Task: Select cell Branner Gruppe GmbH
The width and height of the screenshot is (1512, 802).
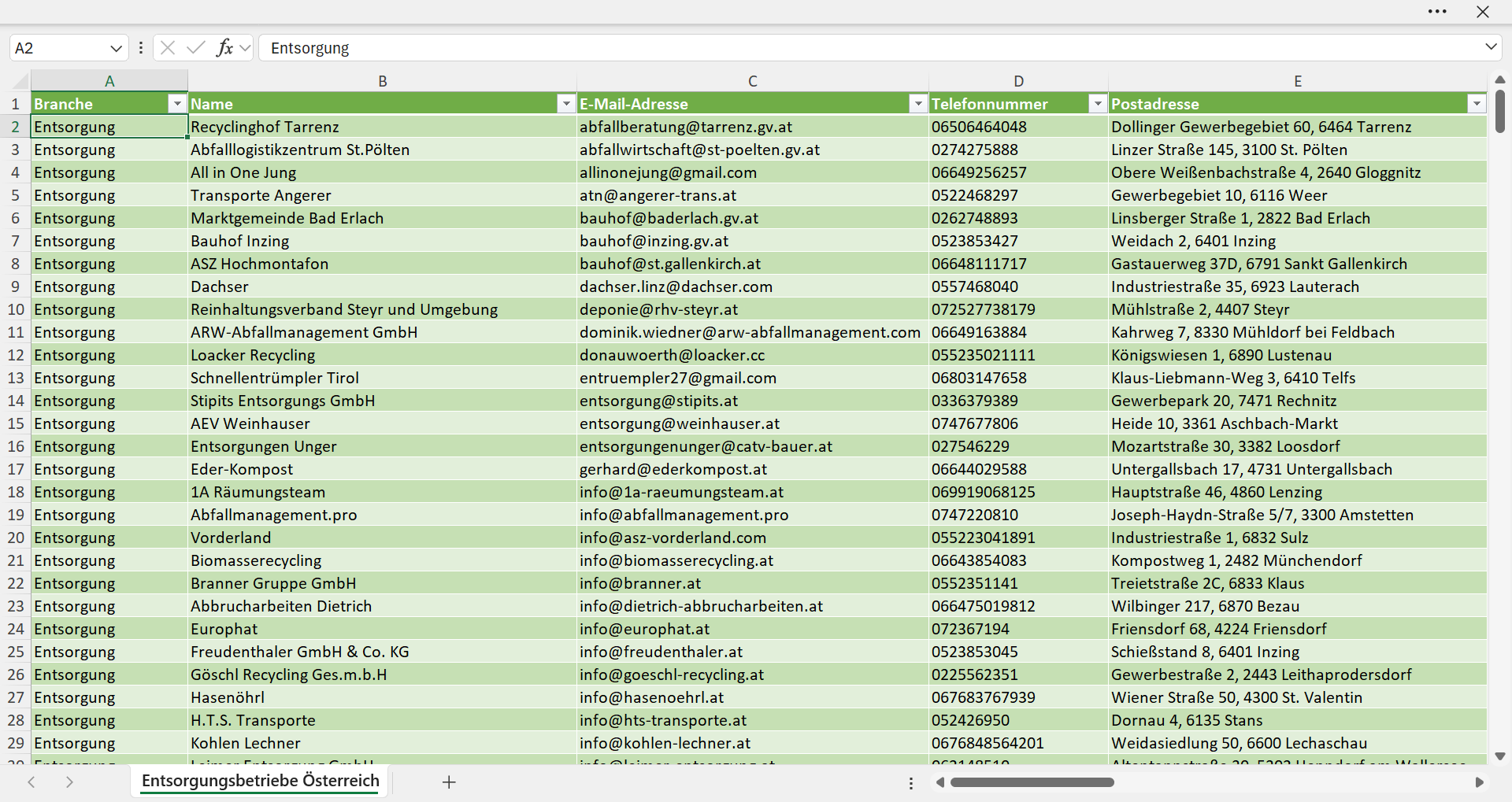Action: (383, 583)
